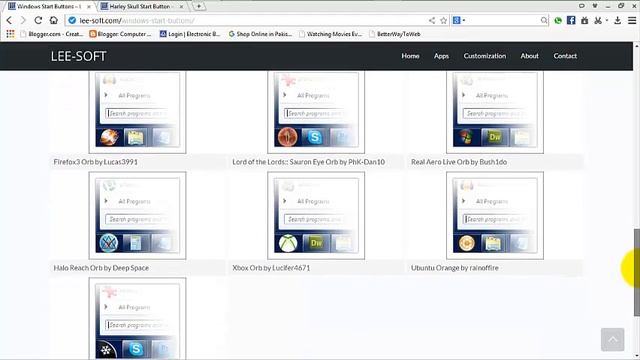Select the Halo Reach Orb thumbnail
The width and height of the screenshot is (640, 360).
click(137, 216)
